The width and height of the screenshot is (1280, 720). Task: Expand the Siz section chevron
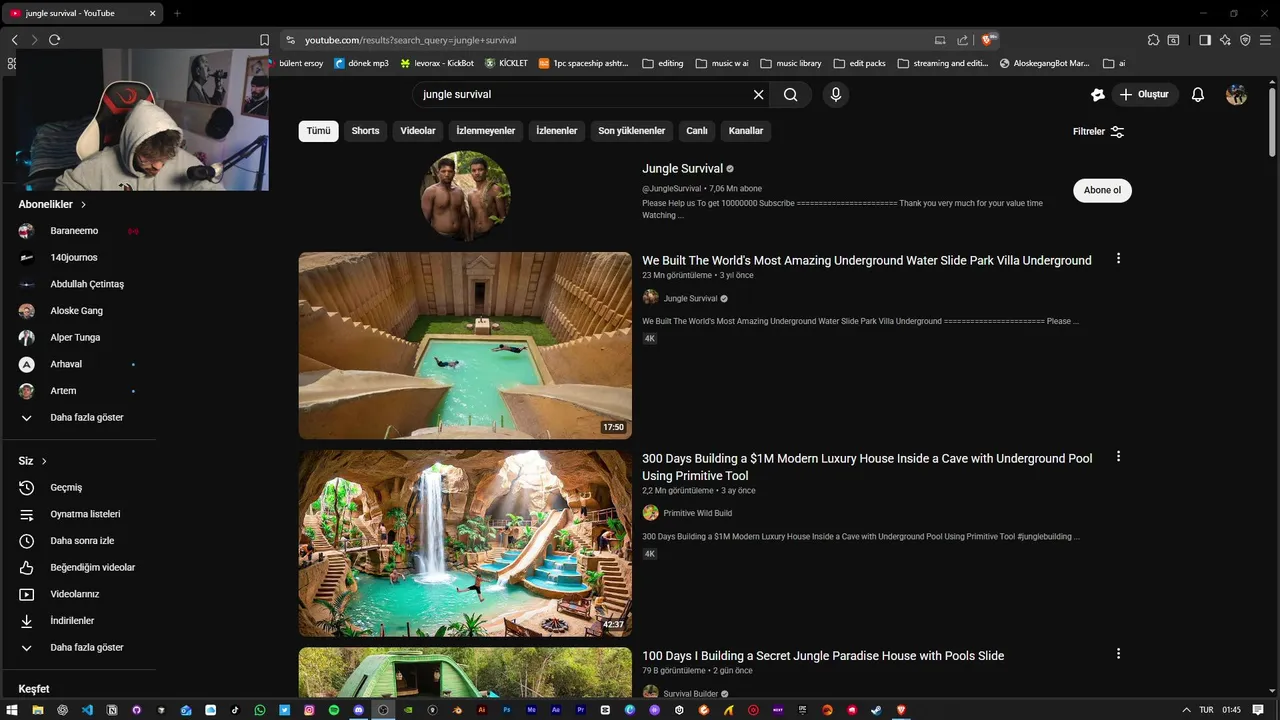[x=44, y=461]
